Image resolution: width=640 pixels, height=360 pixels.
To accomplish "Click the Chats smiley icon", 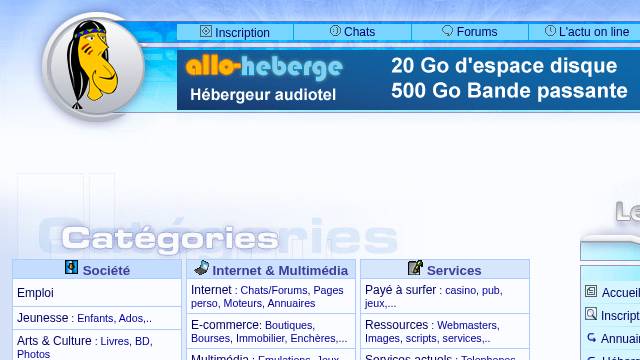I will click(335, 31).
